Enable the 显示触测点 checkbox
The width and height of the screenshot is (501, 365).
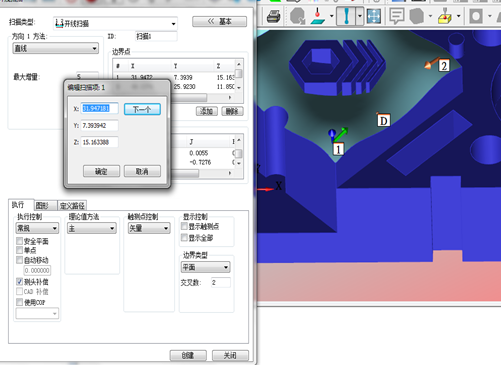tap(184, 226)
